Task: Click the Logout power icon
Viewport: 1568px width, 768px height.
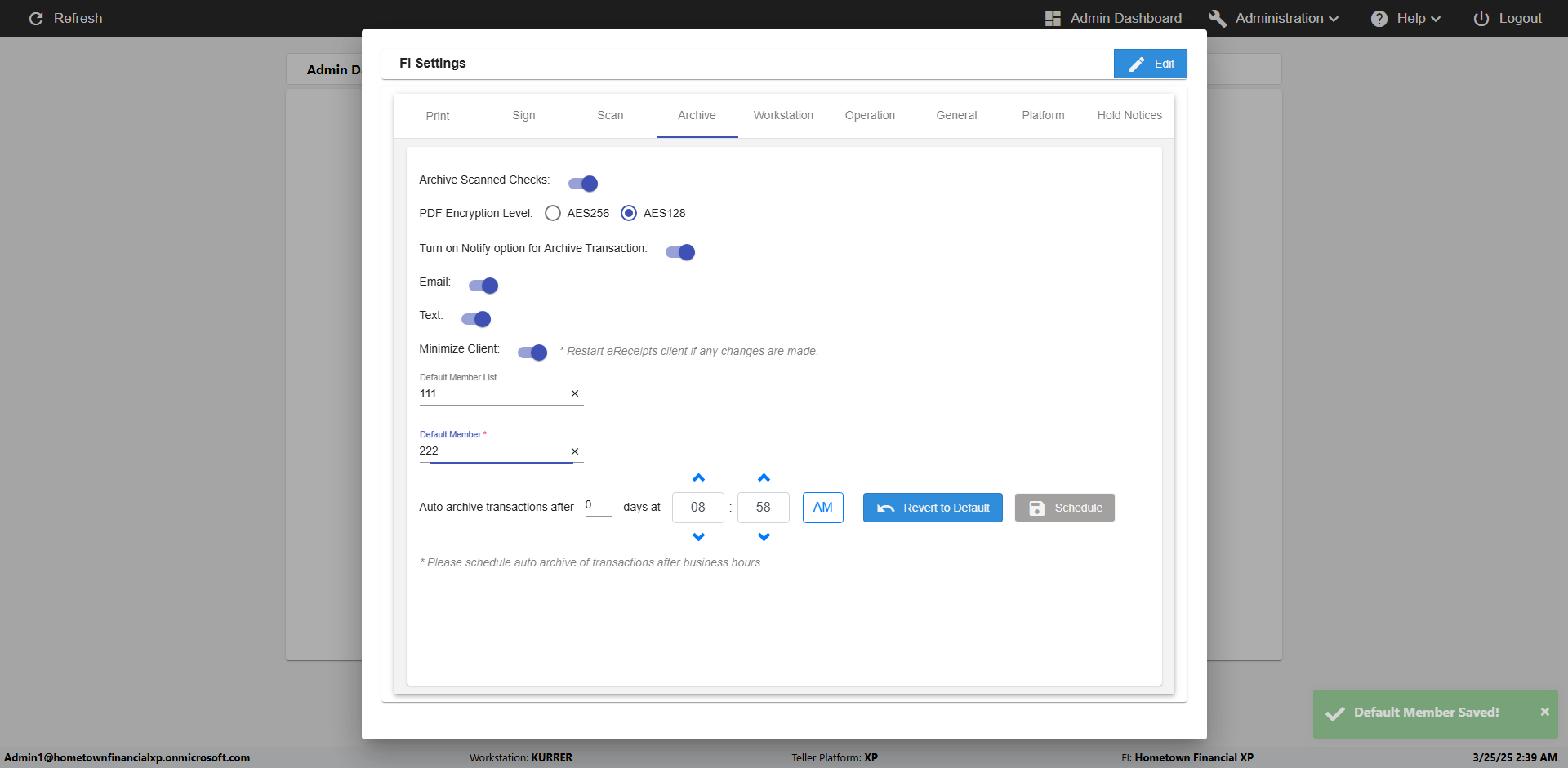Action: click(x=1481, y=18)
